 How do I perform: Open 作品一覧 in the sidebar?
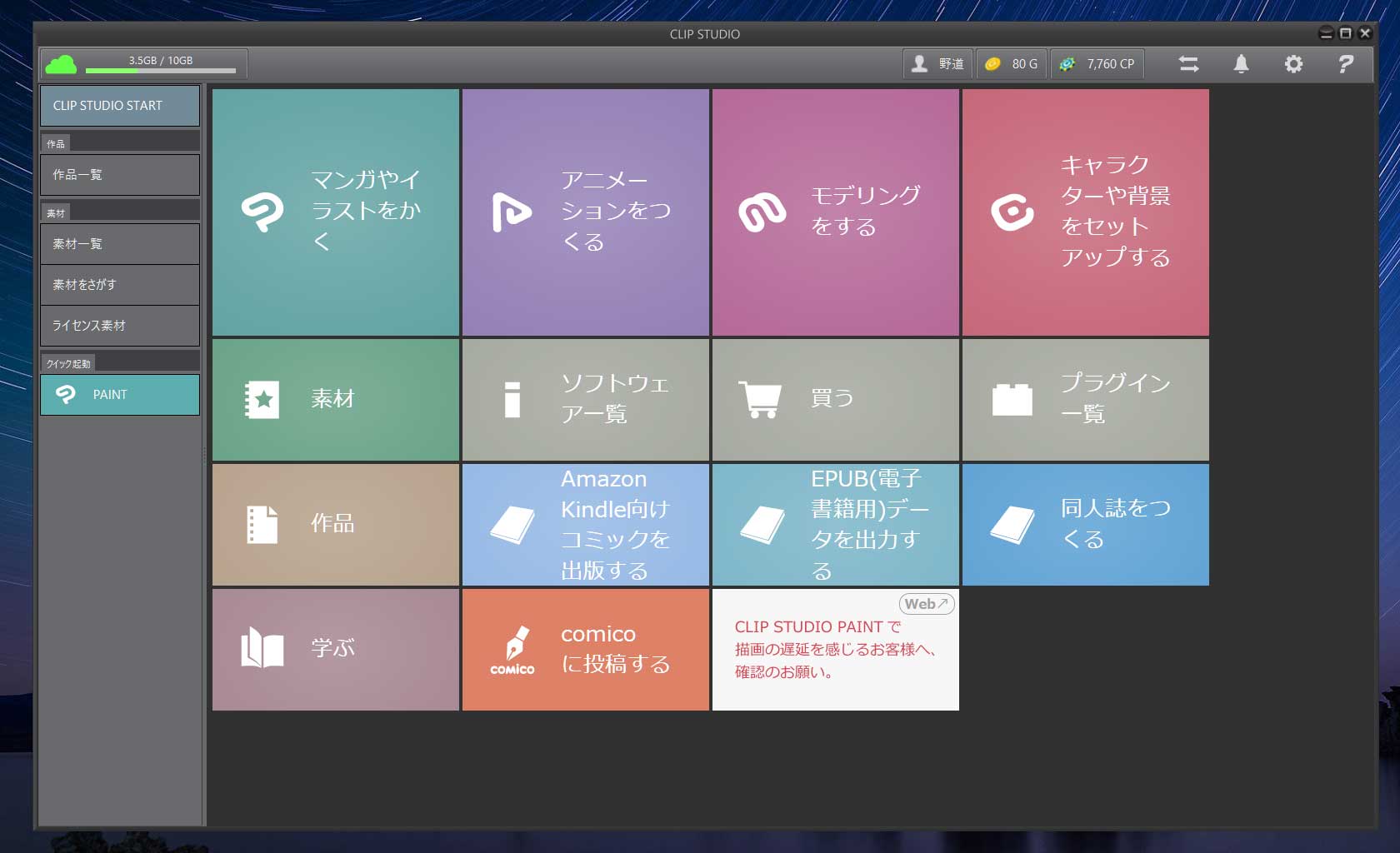tap(120, 175)
